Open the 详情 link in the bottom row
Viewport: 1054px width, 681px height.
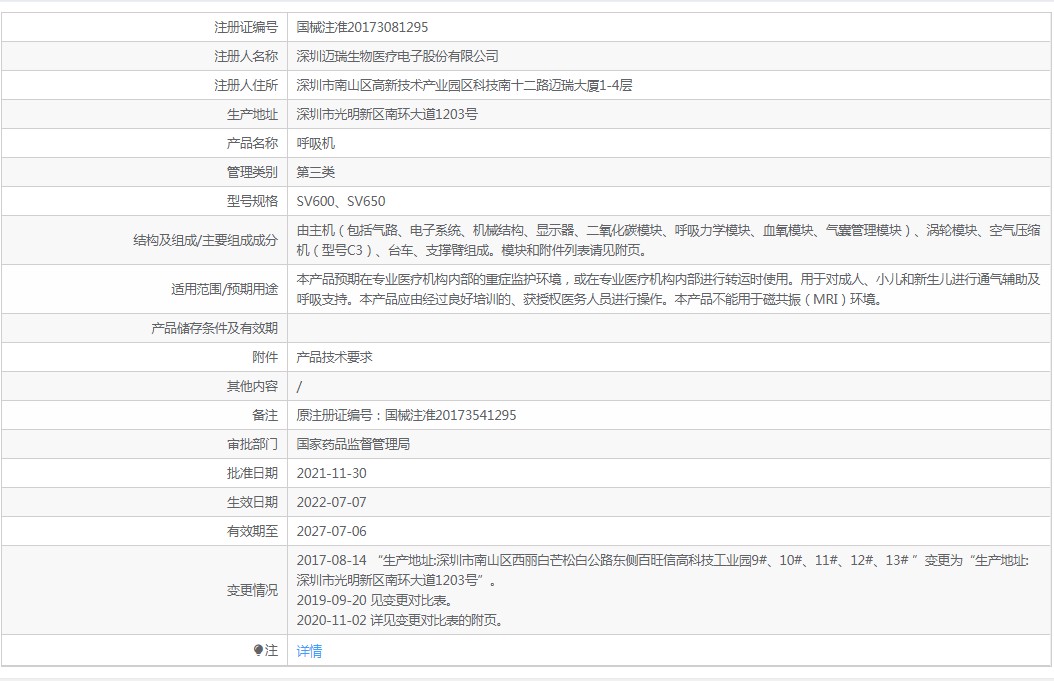pyautogui.click(x=309, y=651)
